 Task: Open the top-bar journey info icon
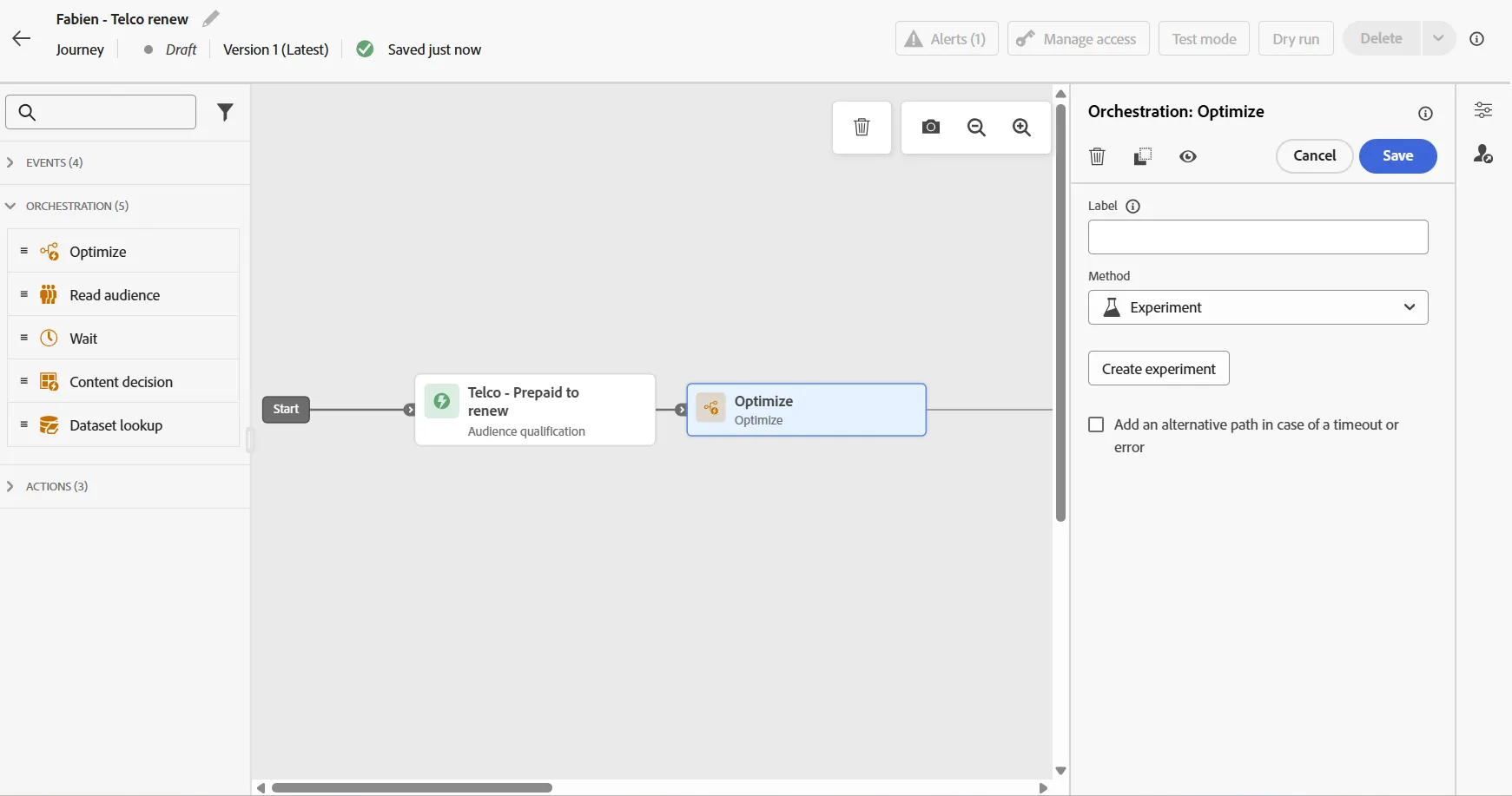1476,38
